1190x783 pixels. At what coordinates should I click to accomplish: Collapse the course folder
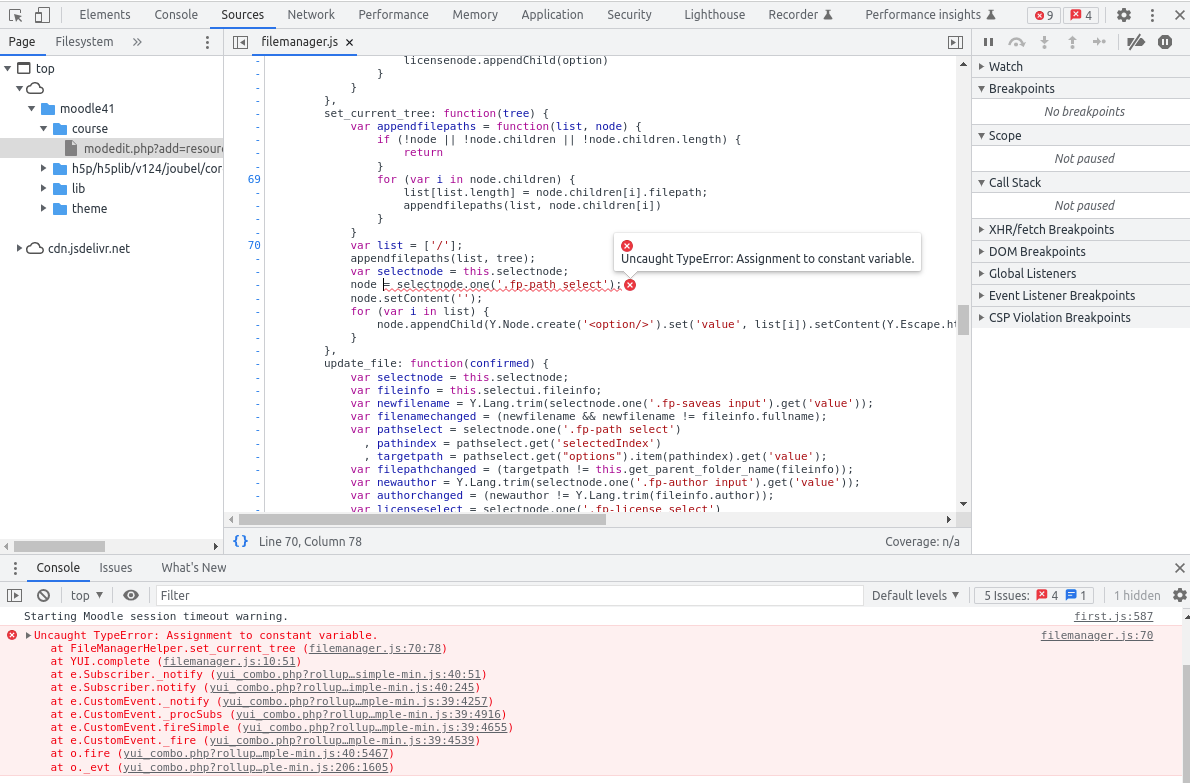pyautogui.click(x=44, y=129)
